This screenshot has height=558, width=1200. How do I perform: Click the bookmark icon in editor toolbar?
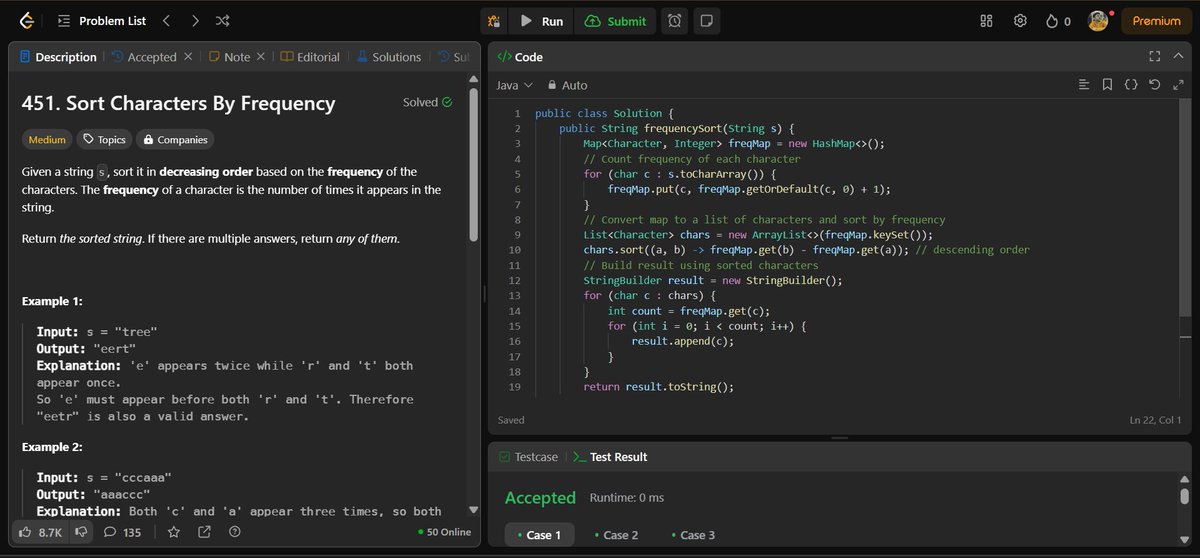(x=1107, y=85)
